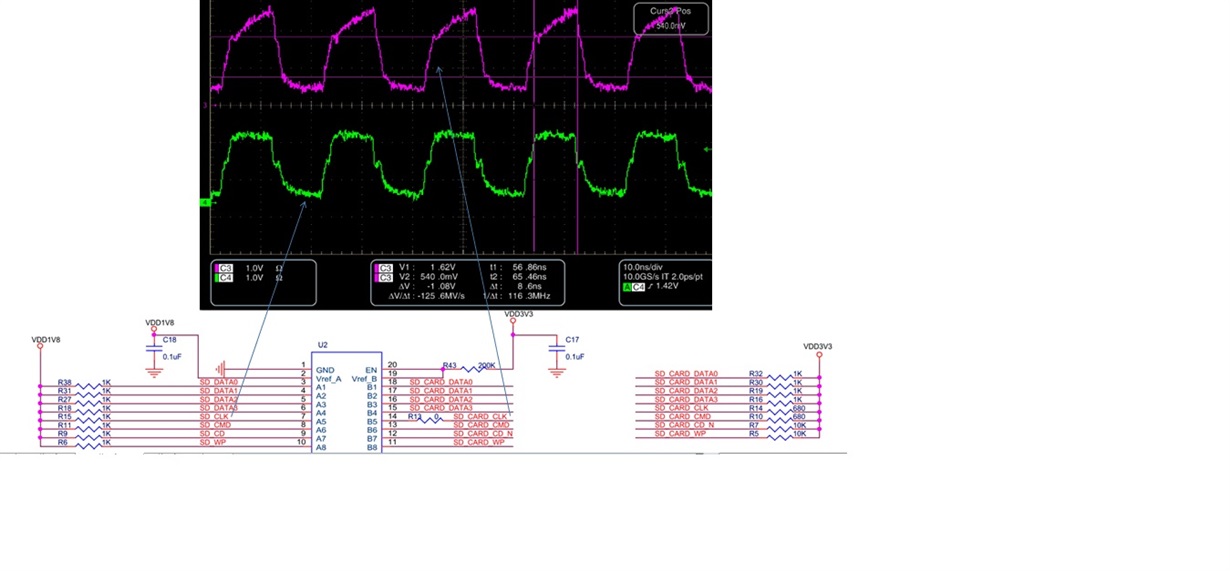
Task: Select the magenta C3 channel badge at 1.0V
Action: tap(225, 267)
